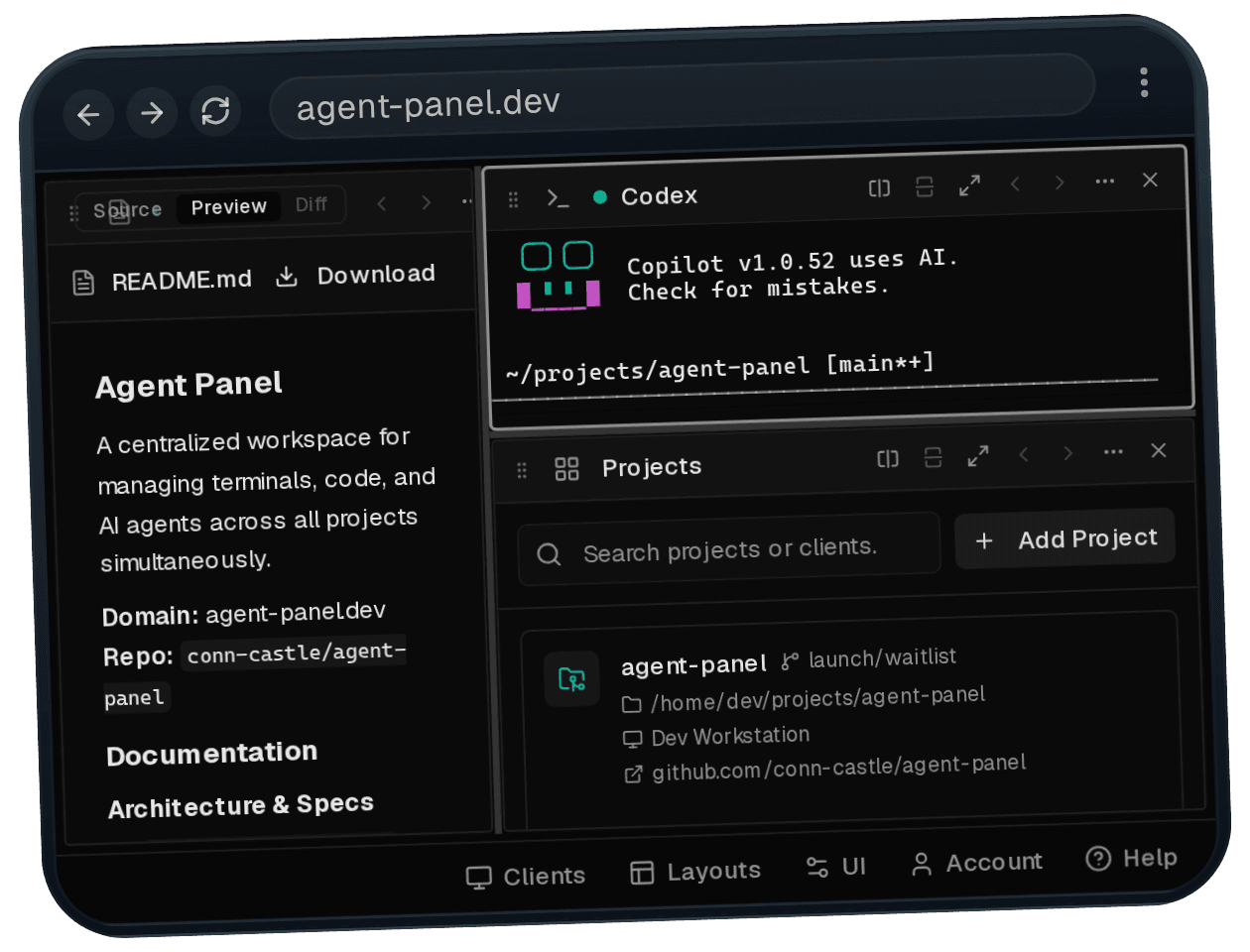The height and width of the screenshot is (952, 1250).
Task: Go to previous tab in Codex panel
Action: click(1015, 183)
